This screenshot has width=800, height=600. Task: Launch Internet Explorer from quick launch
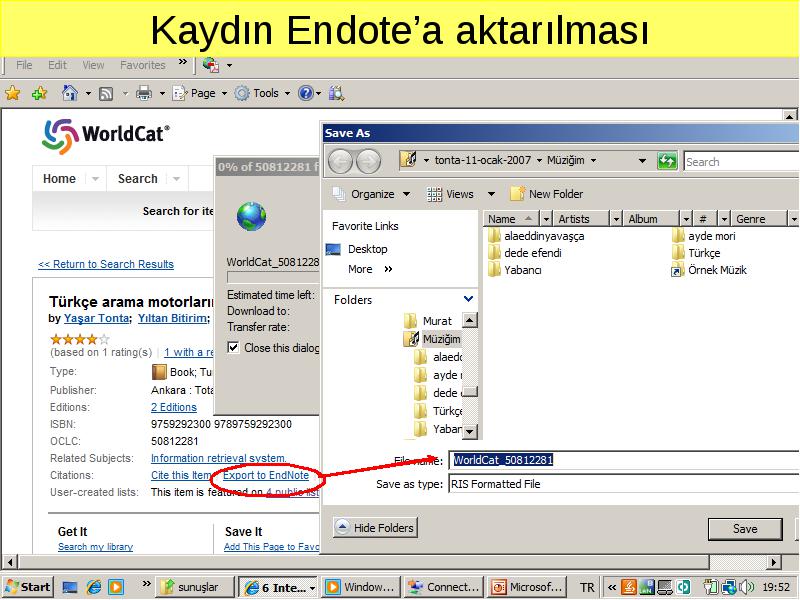93,587
